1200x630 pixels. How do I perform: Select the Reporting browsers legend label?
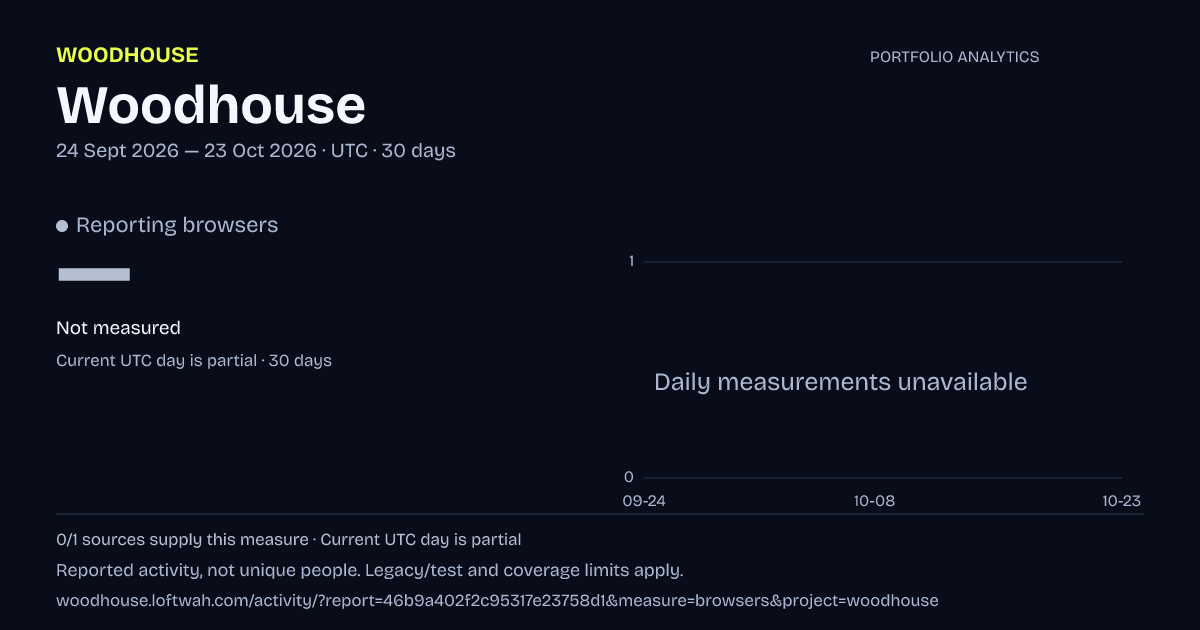(x=177, y=225)
